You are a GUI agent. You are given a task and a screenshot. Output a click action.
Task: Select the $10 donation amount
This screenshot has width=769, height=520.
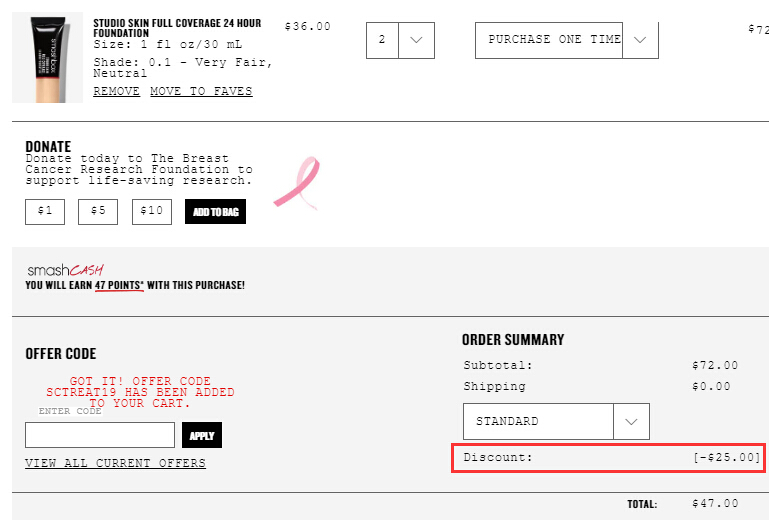[152, 212]
